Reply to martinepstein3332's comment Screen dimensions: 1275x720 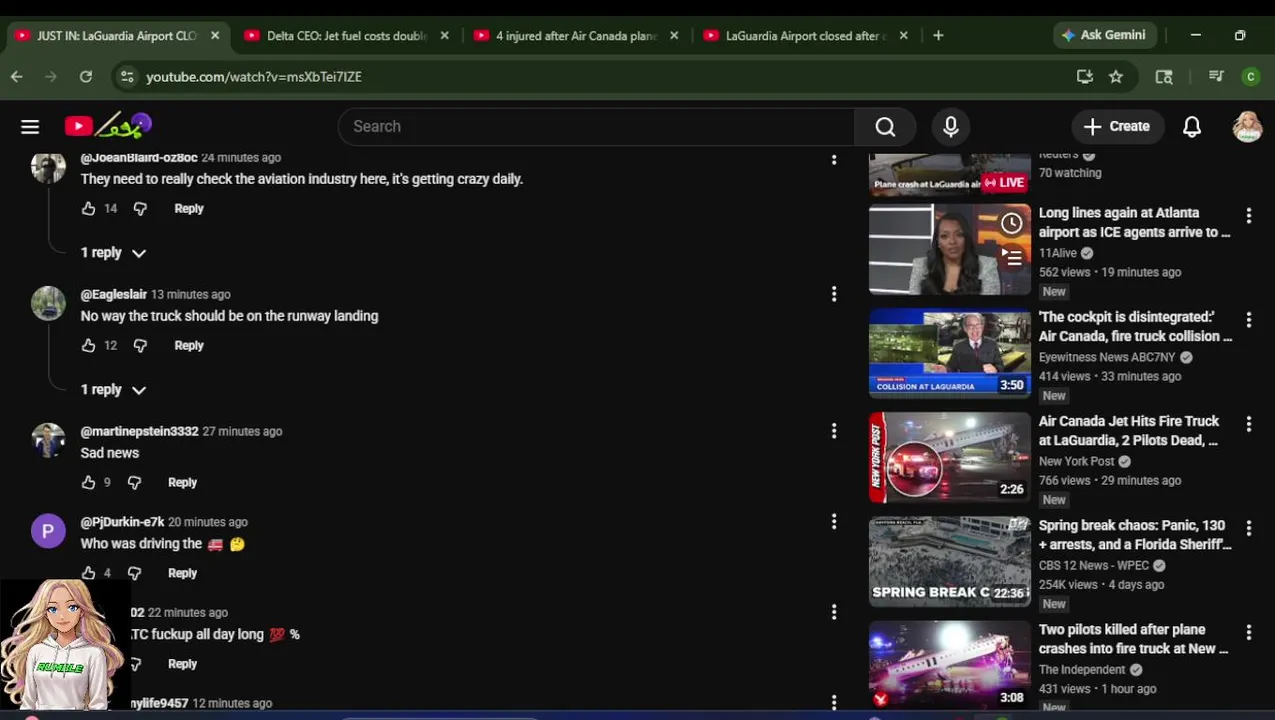[183, 482]
